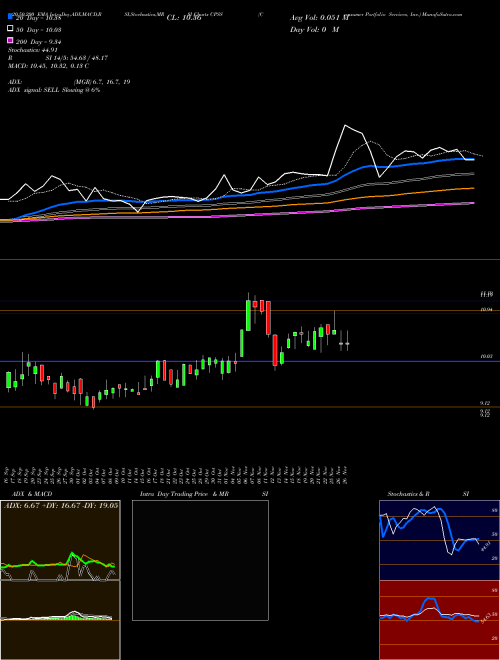Viewport: 500px width, 660px height.
Task: Select the '50 Day = 10.03' legend text
Action: coord(38,30)
